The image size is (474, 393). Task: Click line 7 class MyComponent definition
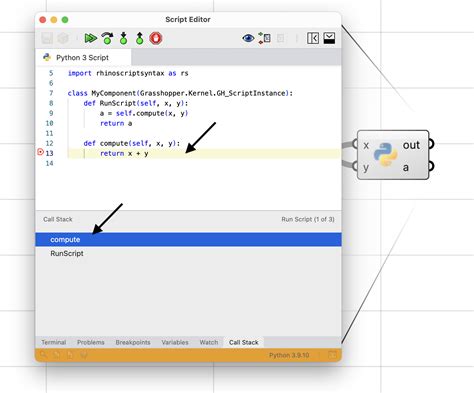coord(180,93)
